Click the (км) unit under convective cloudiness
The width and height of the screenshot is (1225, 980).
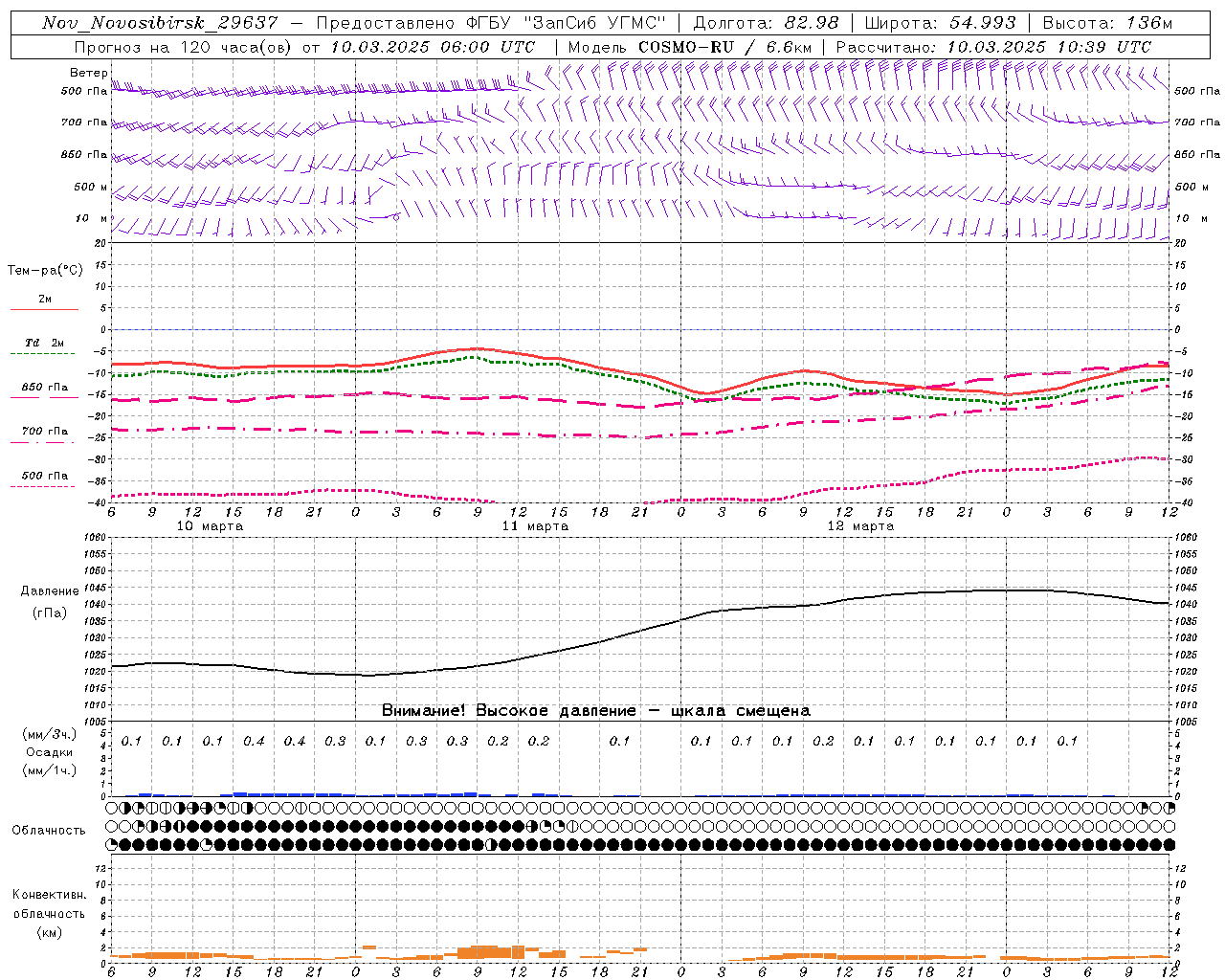[x=49, y=932]
